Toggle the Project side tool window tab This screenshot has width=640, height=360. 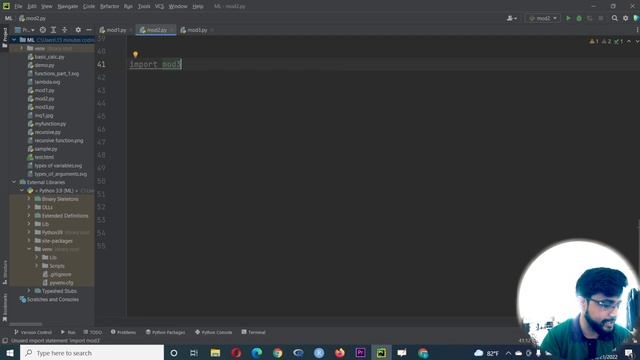[x=5, y=37]
